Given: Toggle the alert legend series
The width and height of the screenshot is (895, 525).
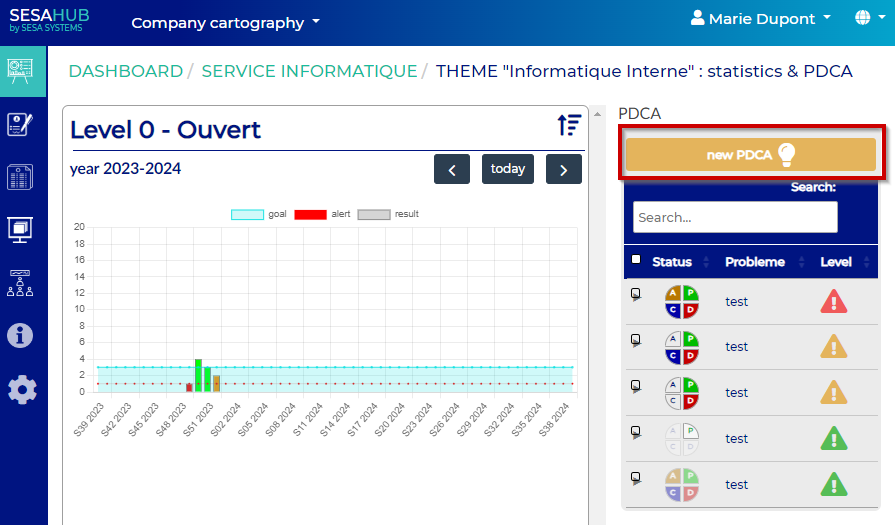Looking at the screenshot, I should coord(322,214).
